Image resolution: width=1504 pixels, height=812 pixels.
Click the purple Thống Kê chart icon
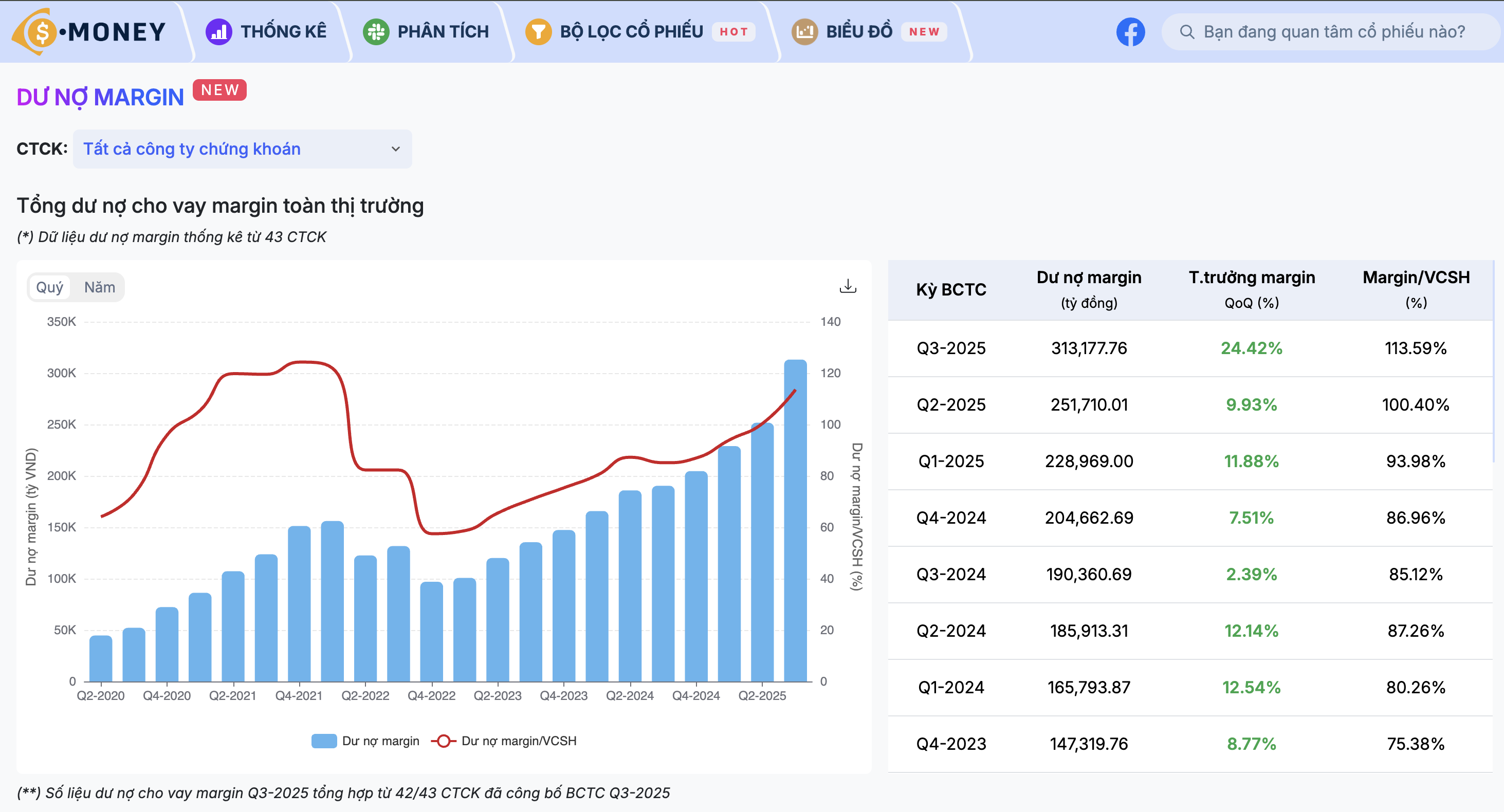(x=219, y=31)
